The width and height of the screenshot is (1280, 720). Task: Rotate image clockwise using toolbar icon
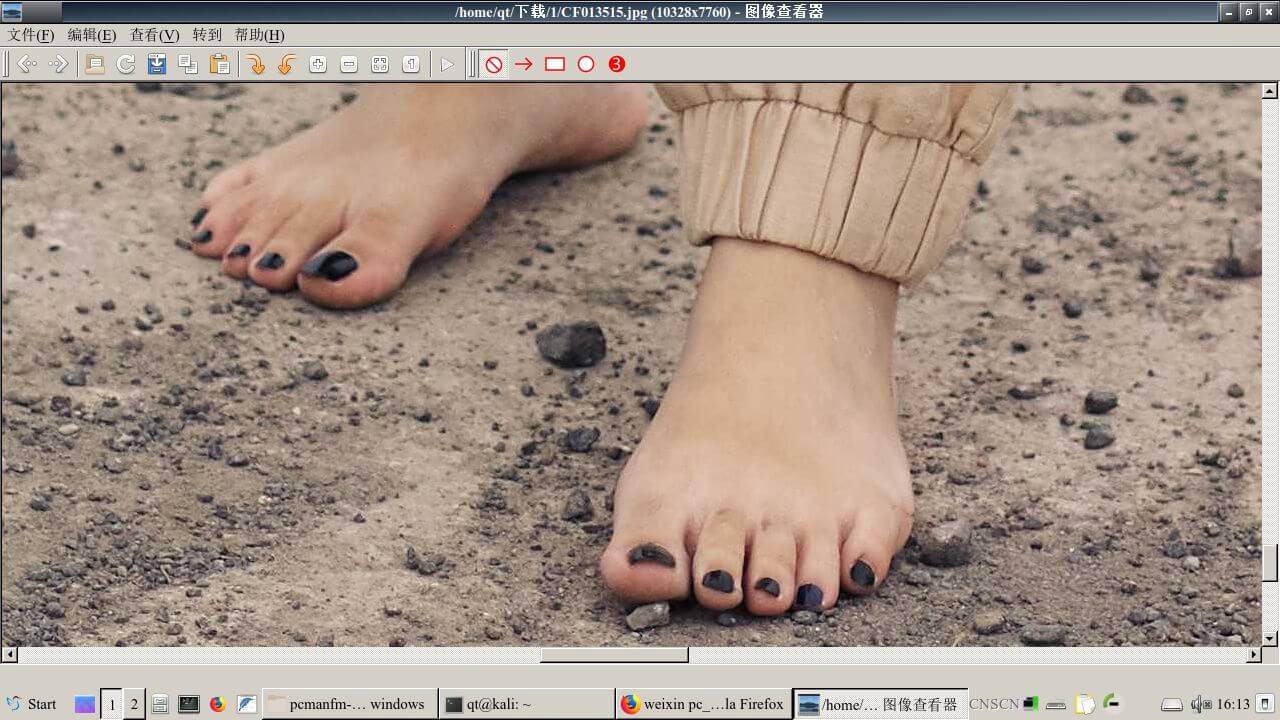point(256,64)
